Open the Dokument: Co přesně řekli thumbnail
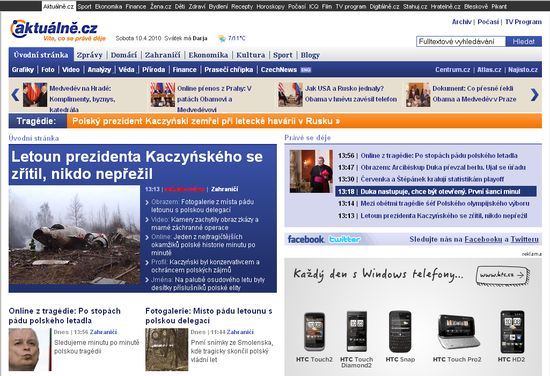Image resolution: width=550 pixels, height=376 pixels. click(x=418, y=95)
